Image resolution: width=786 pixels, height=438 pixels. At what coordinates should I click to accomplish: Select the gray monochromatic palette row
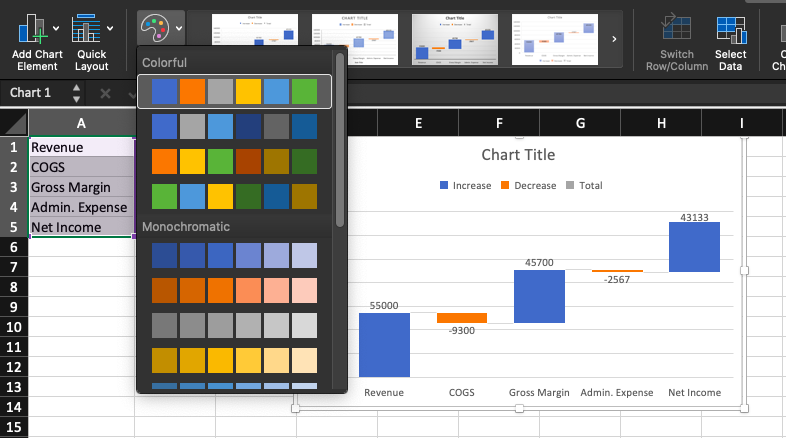click(x=234, y=325)
